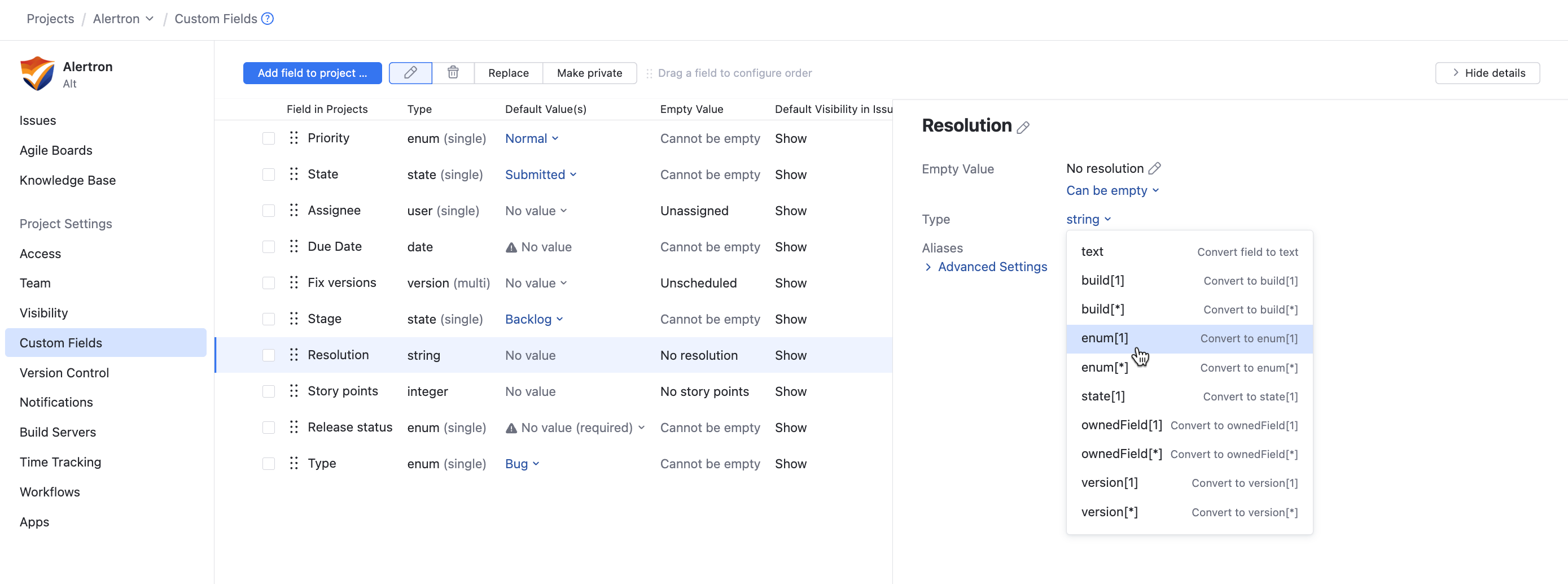Viewport: 1568px width, 584px height.
Task: Click drag handle of Priority field row
Action: (294, 138)
